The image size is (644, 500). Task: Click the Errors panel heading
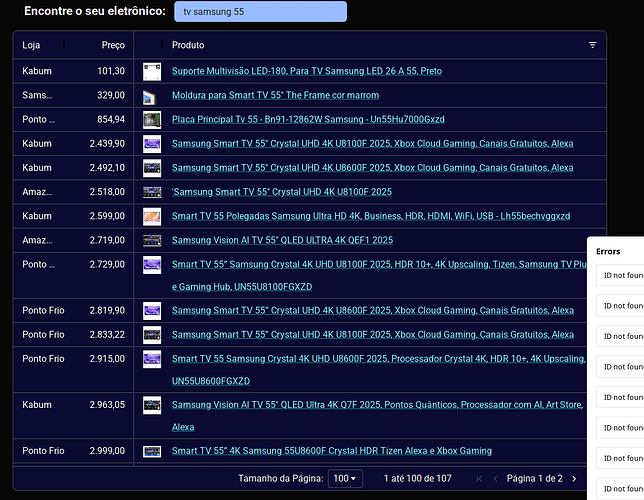tap(608, 251)
